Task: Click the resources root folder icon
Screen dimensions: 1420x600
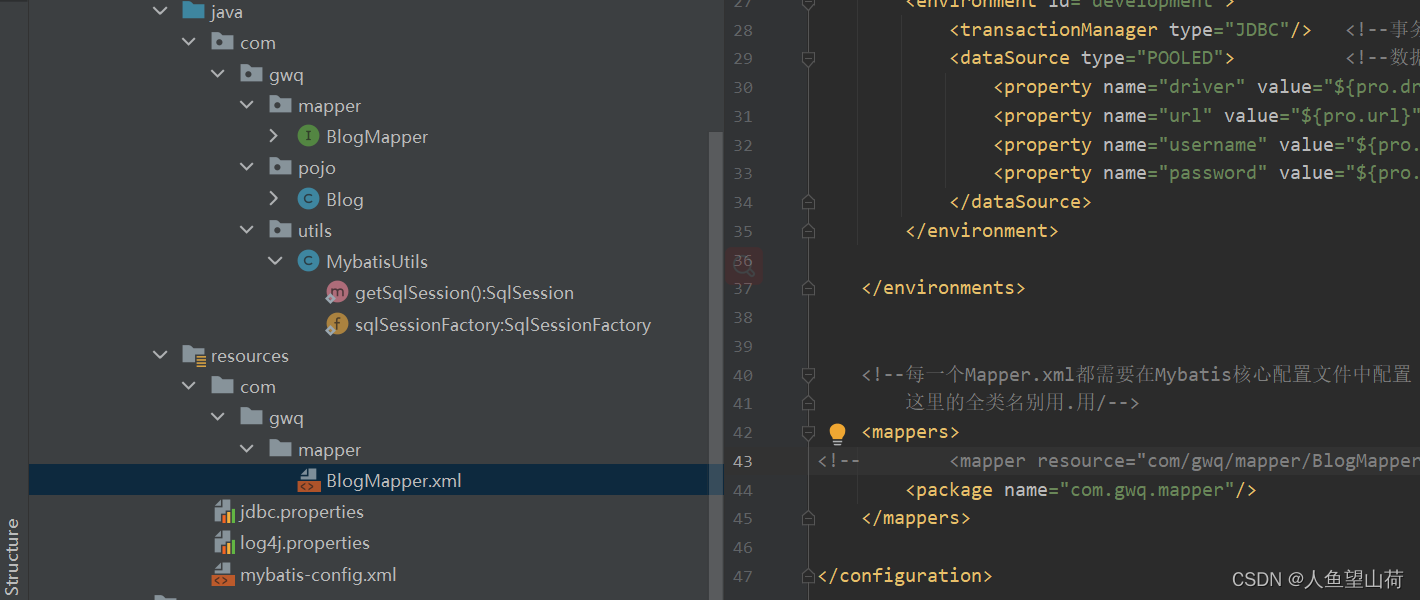Action: click(194, 355)
